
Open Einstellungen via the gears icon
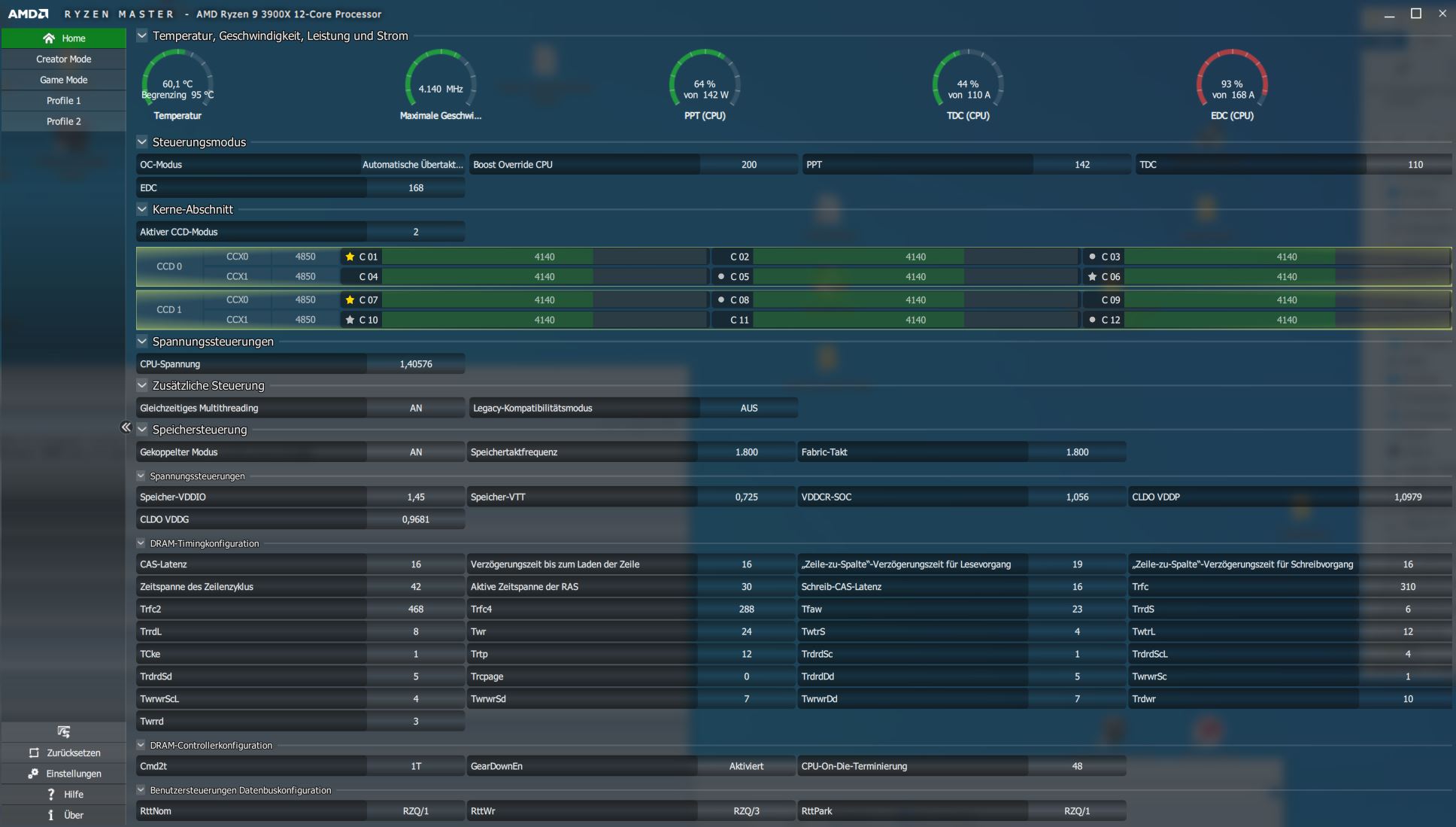tap(33, 774)
